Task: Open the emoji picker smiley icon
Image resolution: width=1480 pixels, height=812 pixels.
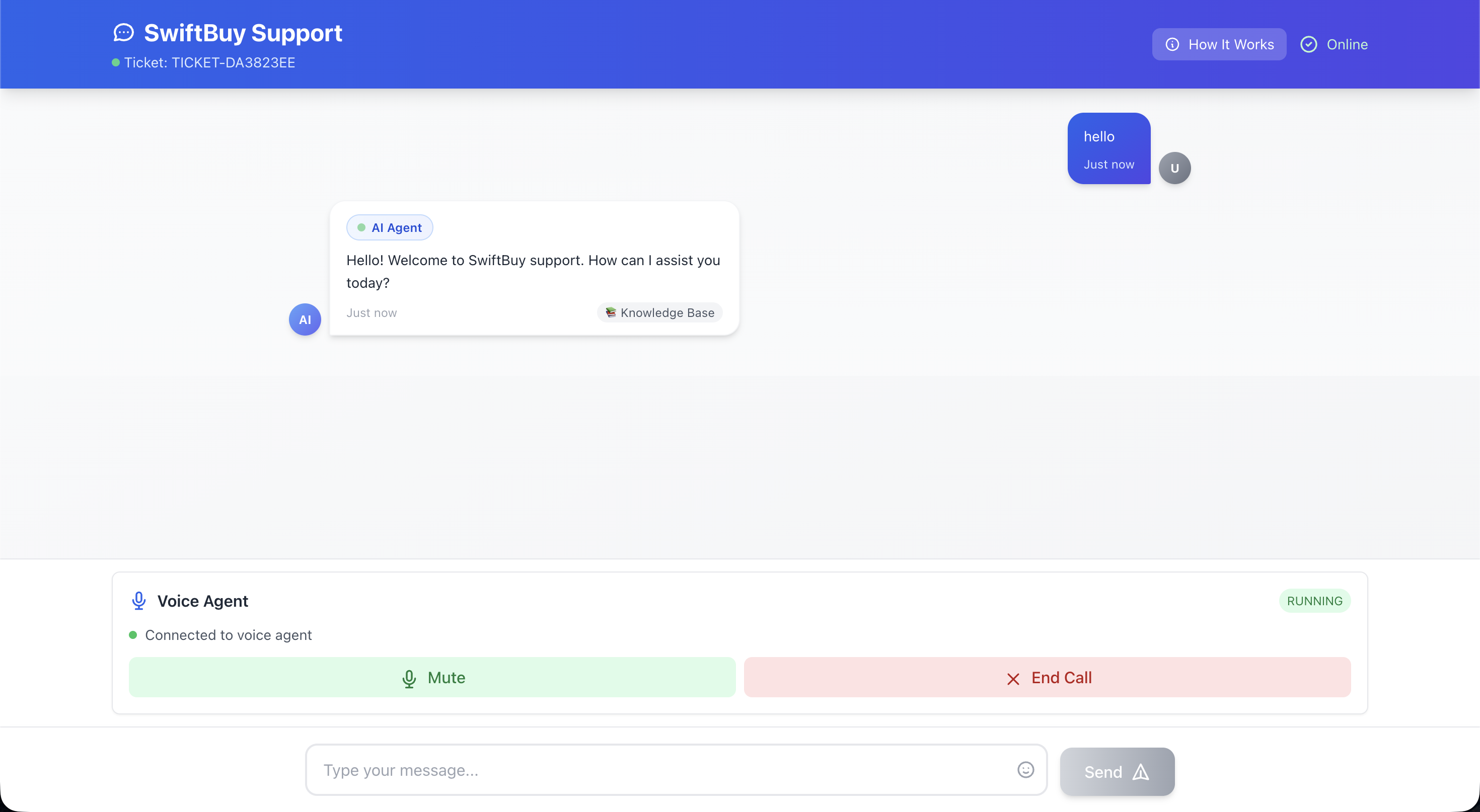Action: (1025, 770)
